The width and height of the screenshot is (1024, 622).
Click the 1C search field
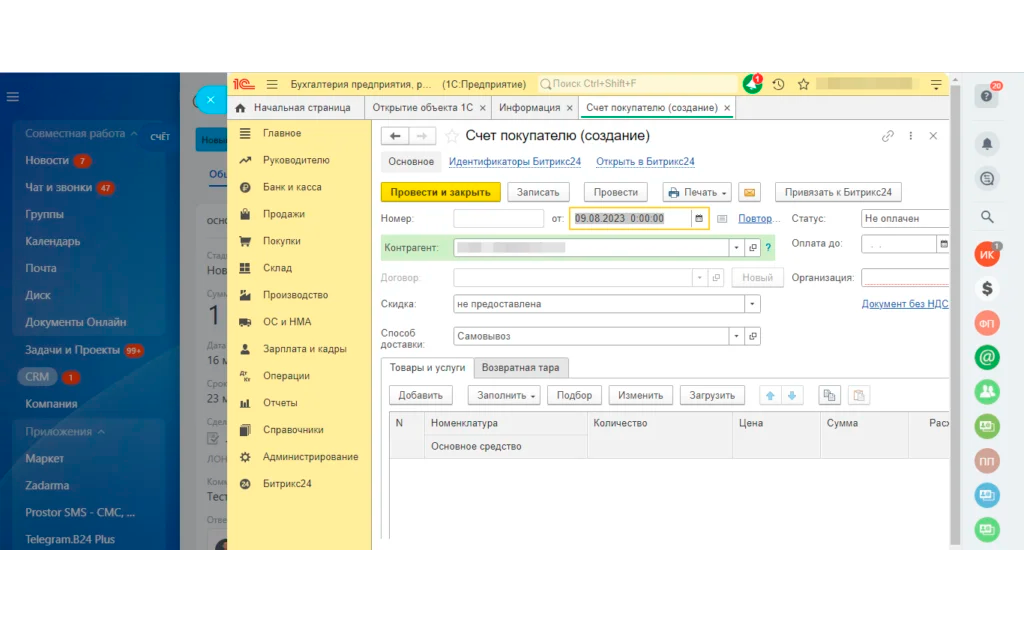pyautogui.click(x=637, y=84)
